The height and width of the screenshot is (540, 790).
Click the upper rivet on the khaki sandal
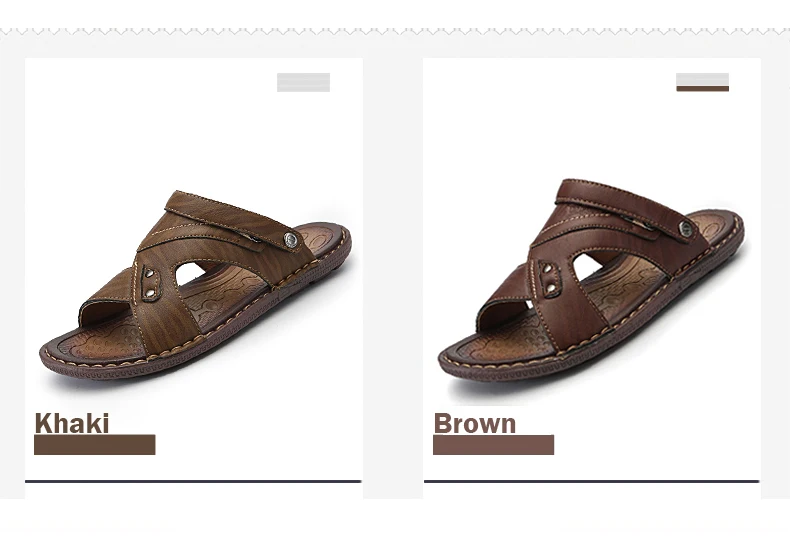tap(150, 275)
